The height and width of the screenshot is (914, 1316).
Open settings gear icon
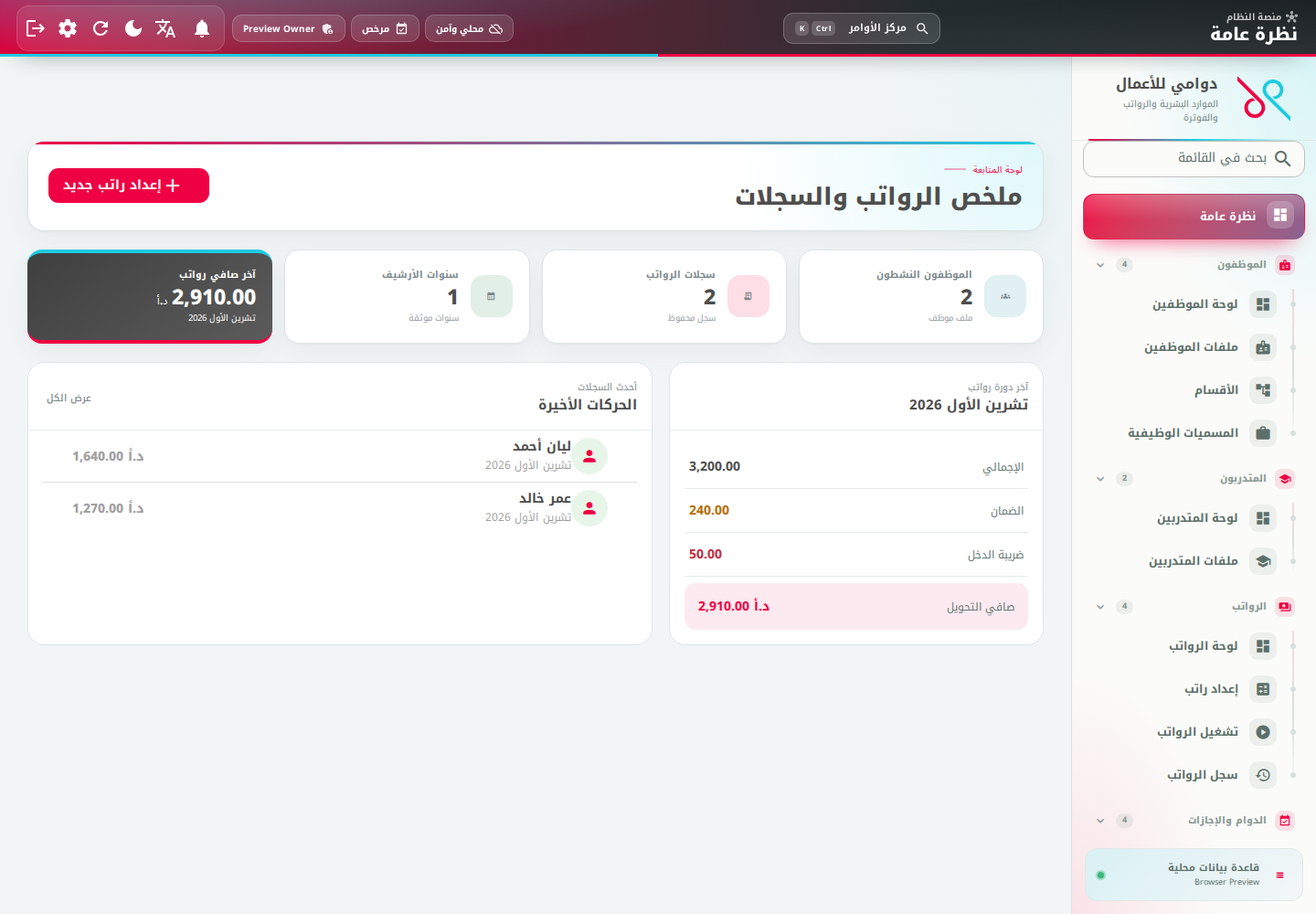[x=68, y=28]
